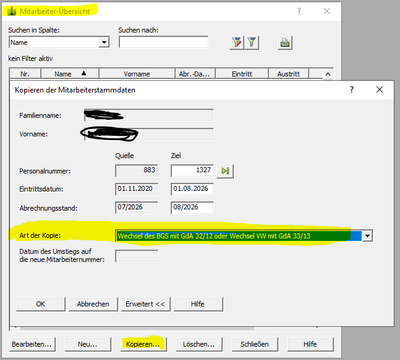Click the Abbrechen button

(93, 304)
